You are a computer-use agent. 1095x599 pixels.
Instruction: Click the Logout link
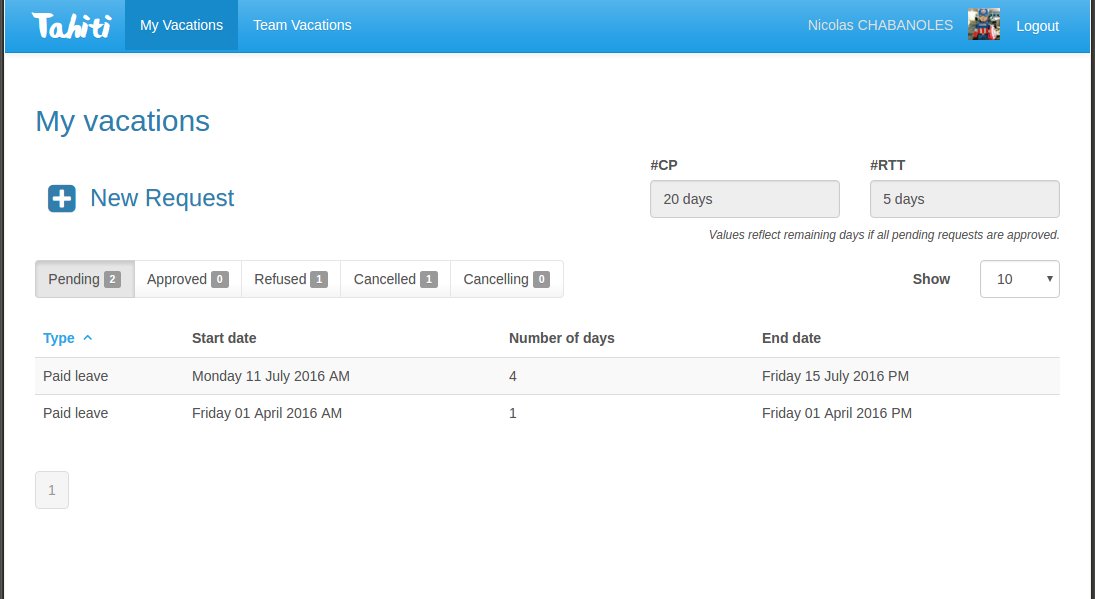(1037, 25)
